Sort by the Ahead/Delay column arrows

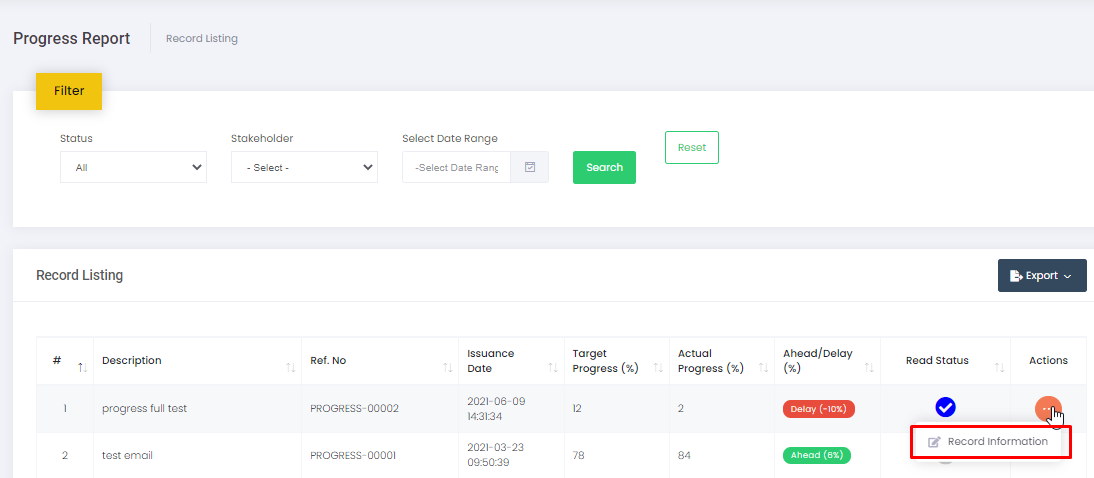(870, 368)
